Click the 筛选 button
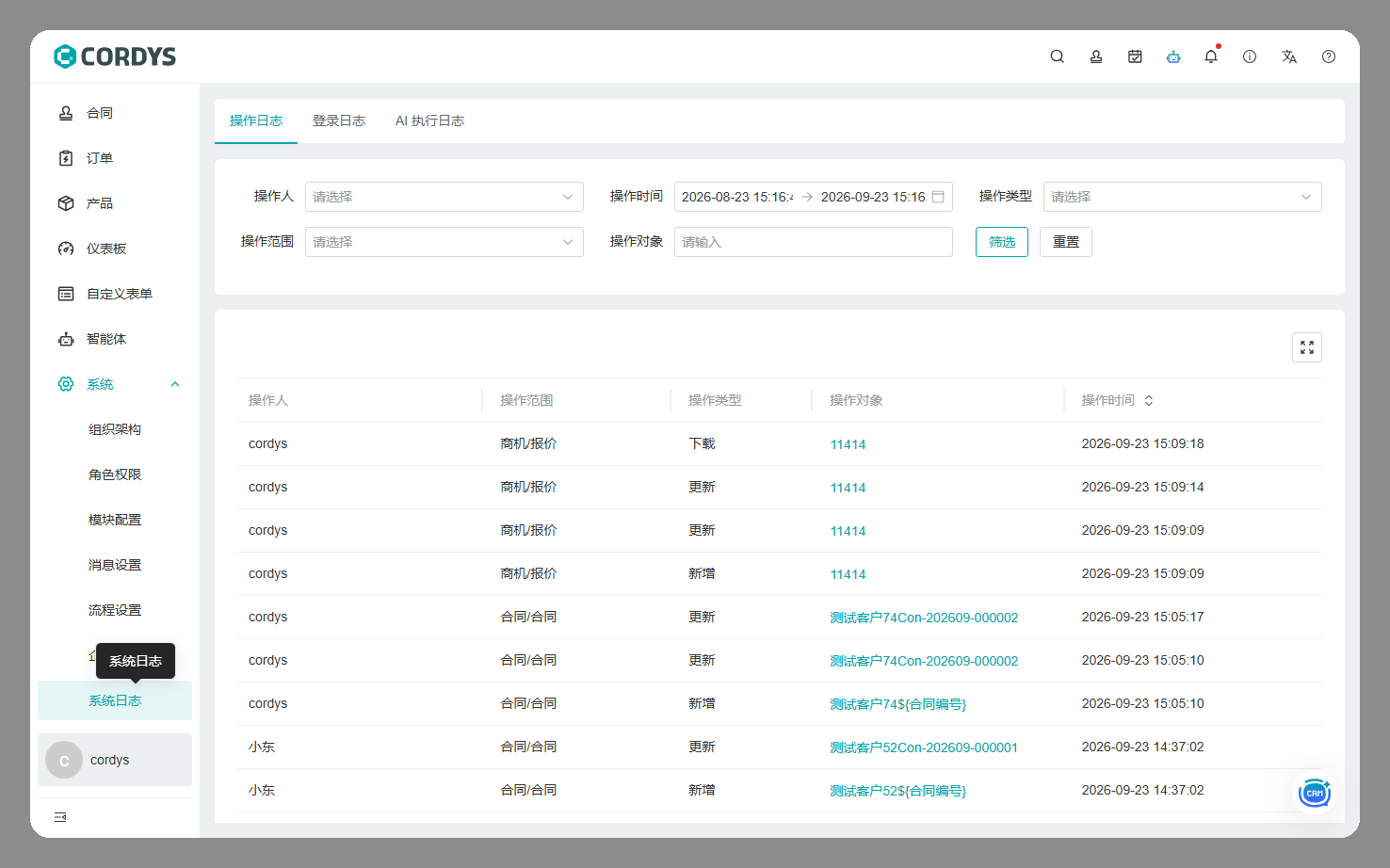The width and height of the screenshot is (1390, 868). (x=1002, y=242)
